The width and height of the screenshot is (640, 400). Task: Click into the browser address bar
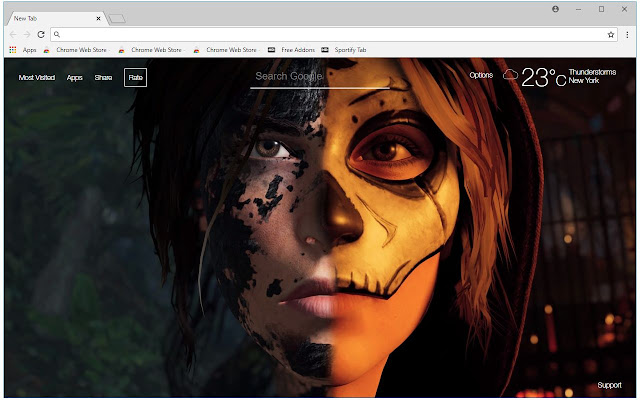coord(333,35)
